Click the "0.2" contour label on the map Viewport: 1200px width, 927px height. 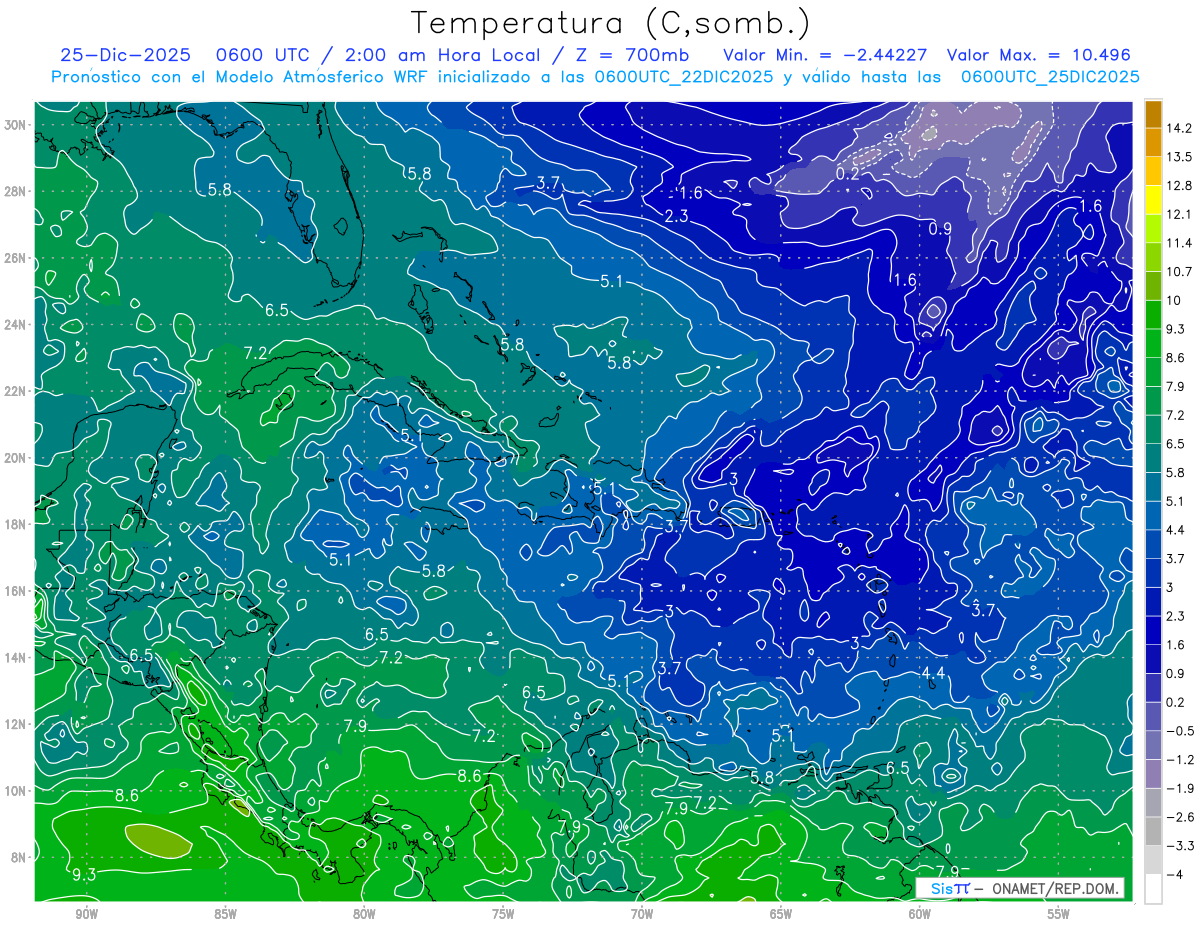pyautogui.click(x=848, y=172)
